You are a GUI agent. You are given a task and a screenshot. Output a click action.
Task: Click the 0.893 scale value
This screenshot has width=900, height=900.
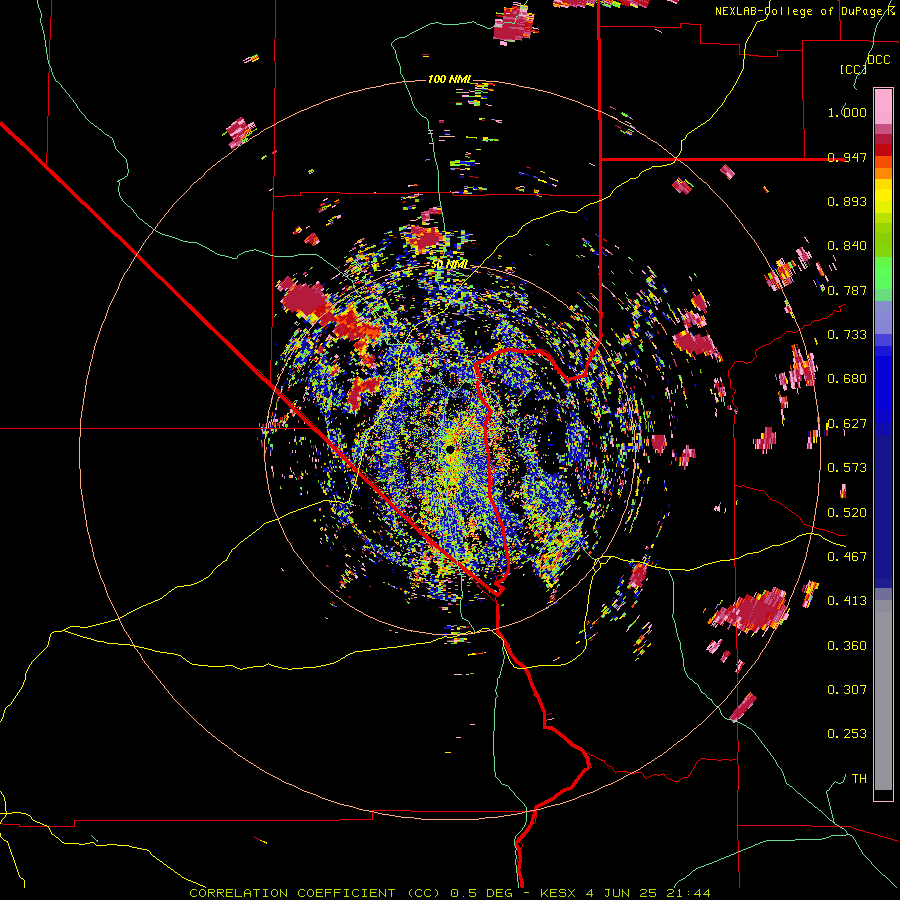pyautogui.click(x=847, y=201)
